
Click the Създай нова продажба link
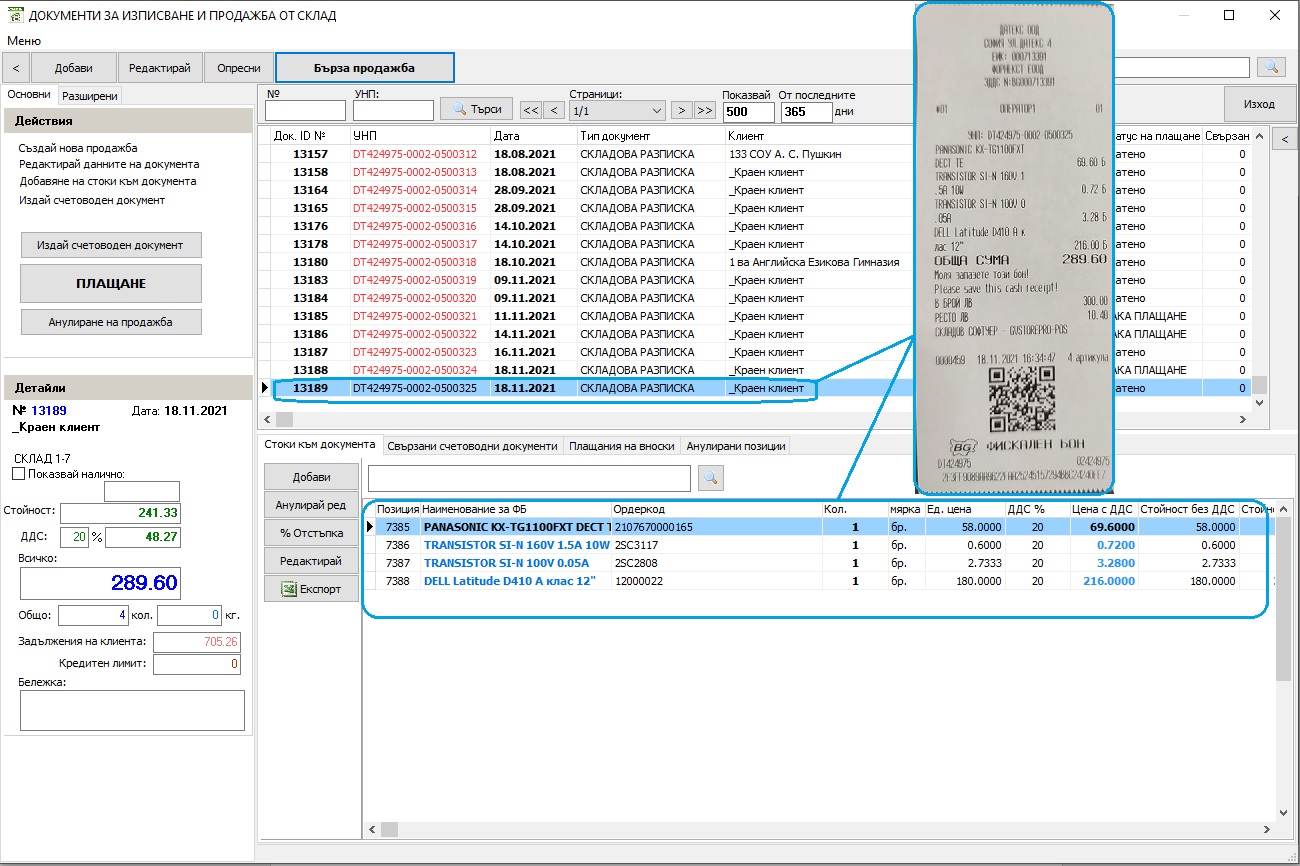(78, 148)
